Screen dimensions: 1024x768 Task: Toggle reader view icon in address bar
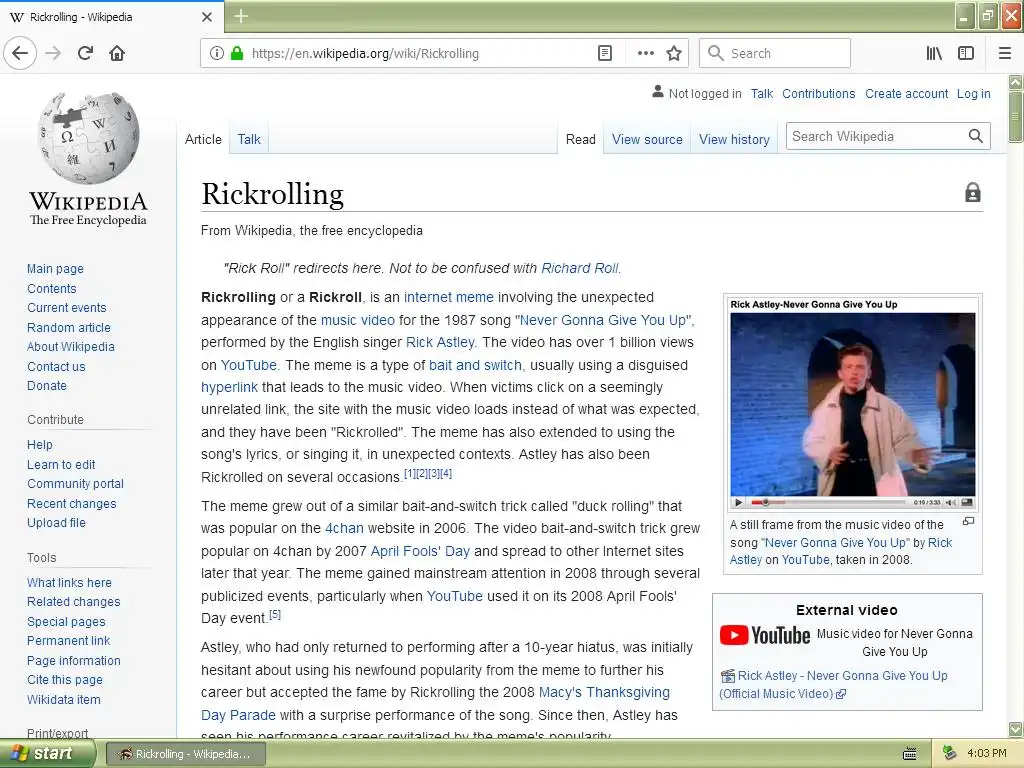click(x=605, y=54)
